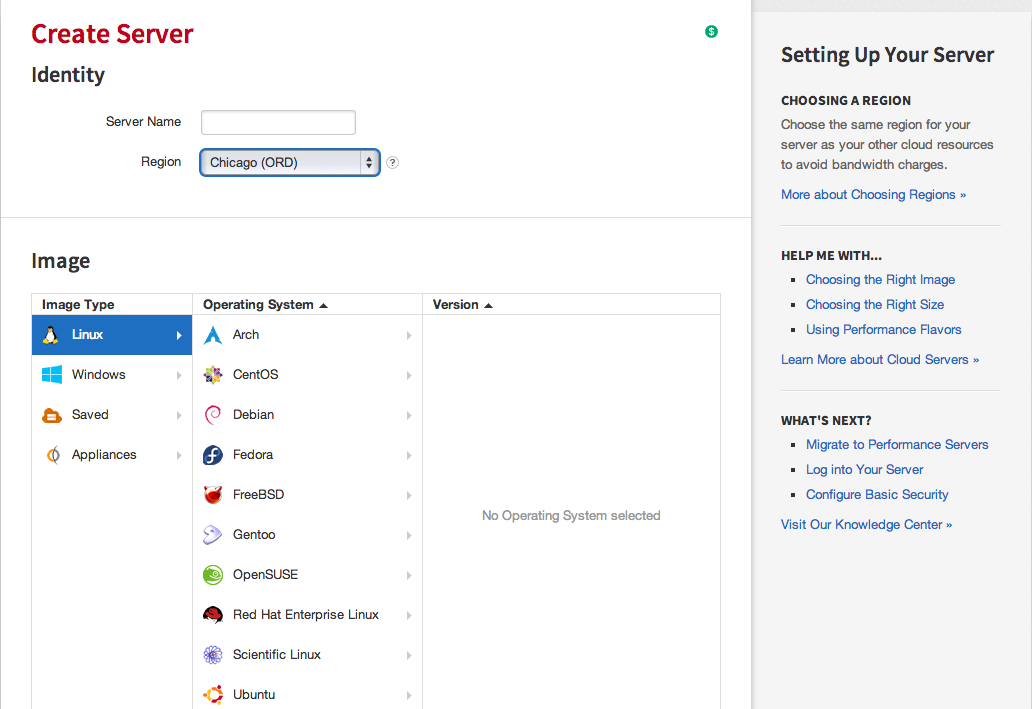Click the Region help question mark icon
1032x709 pixels.
pyautogui.click(x=392, y=163)
